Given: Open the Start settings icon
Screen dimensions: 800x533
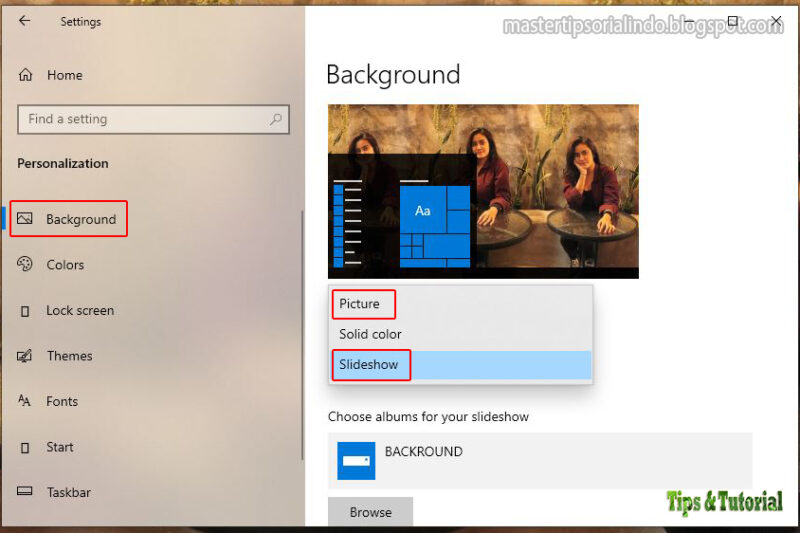Looking at the screenshot, I should [24, 447].
